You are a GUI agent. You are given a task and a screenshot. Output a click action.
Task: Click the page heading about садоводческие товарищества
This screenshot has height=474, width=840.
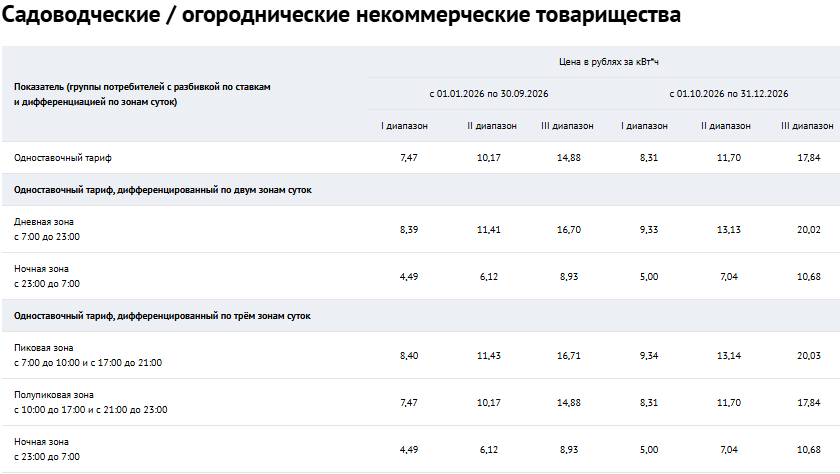coord(342,16)
